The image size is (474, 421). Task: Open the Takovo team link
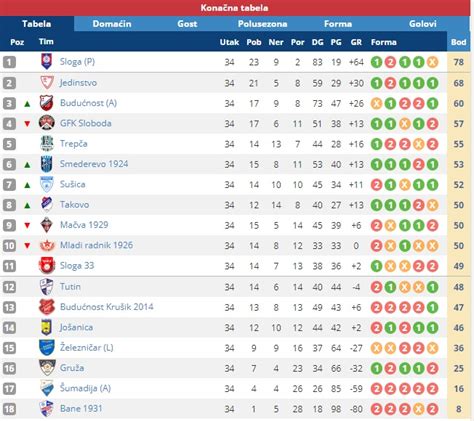pyautogui.click(x=74, y=204)
